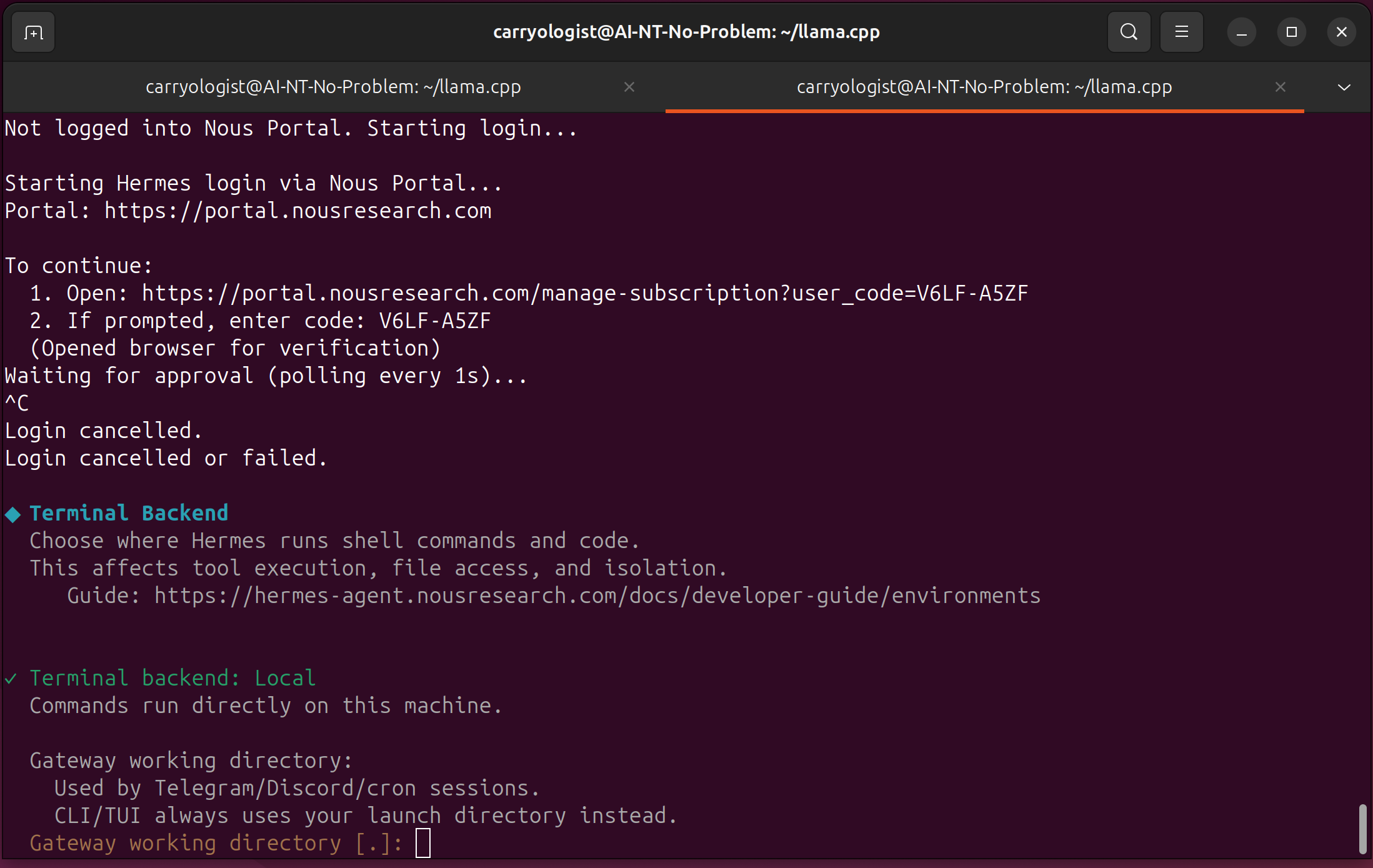
Task: Open a new terminal tab
Action: pyautogui.click(x=33, y=32)
